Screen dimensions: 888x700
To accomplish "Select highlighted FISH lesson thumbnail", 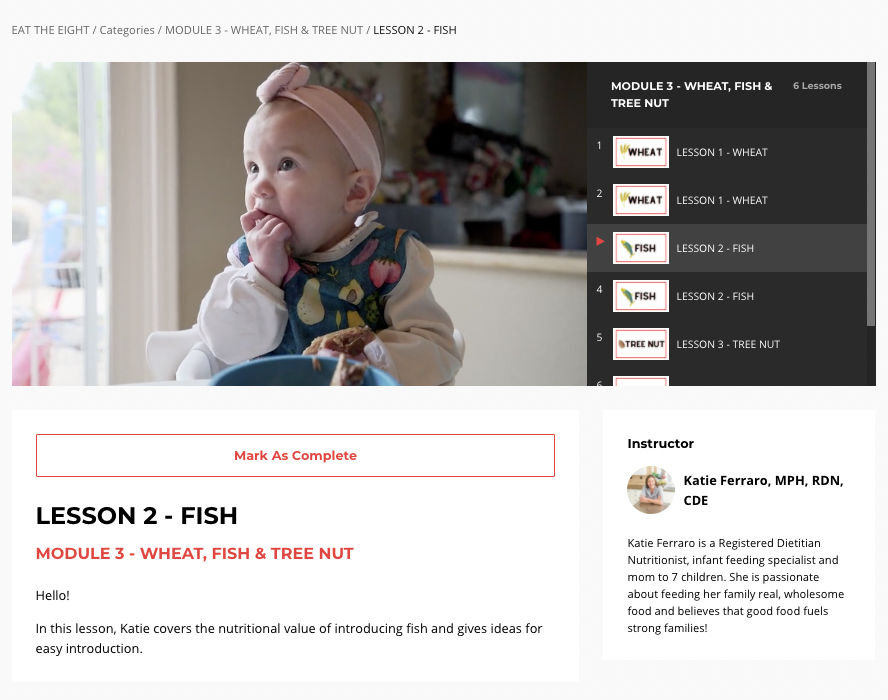I will (x=641, y=248).
